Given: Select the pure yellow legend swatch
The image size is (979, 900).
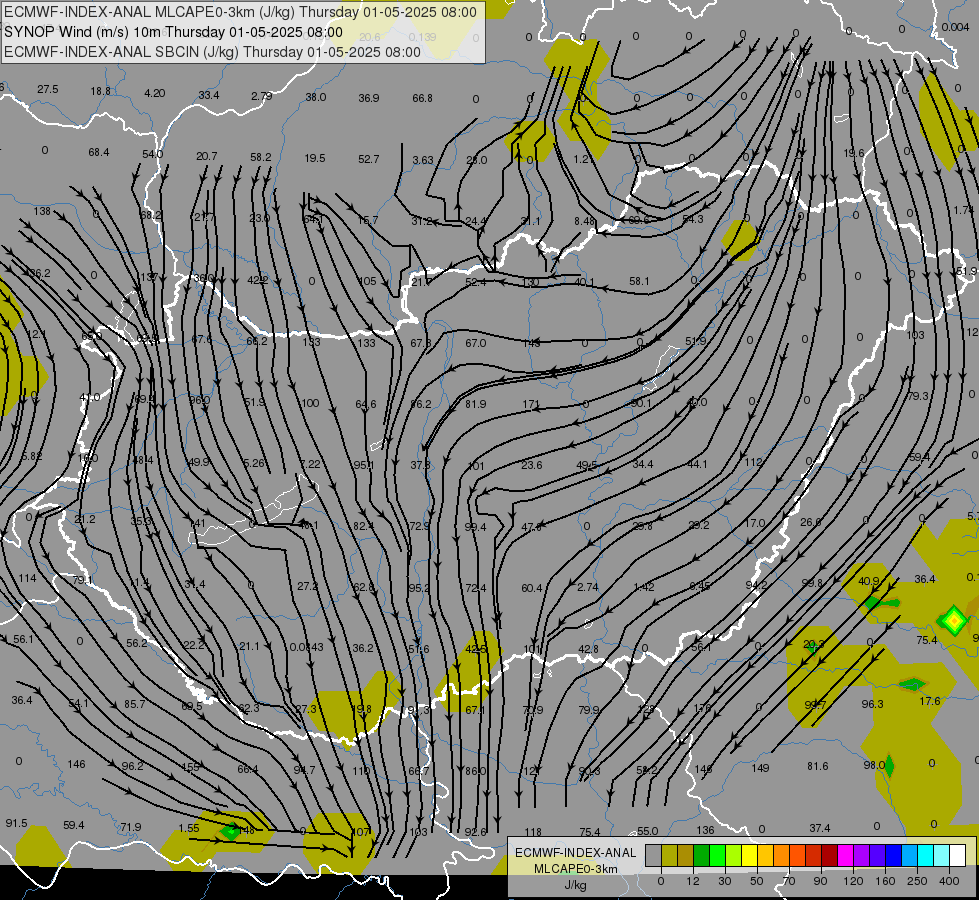Looking at the screenshot, I should click(x=749, y=856).
